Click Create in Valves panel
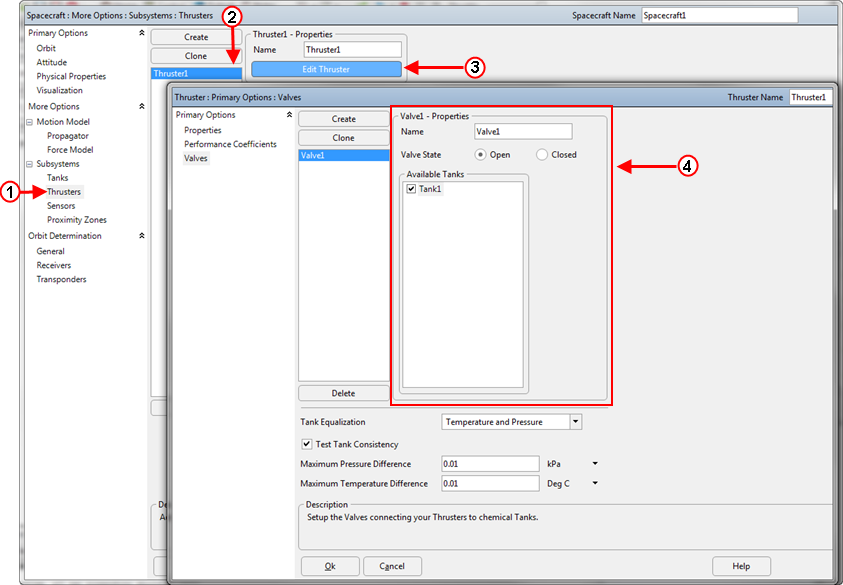Image resolution: width=843 pixels, height=585 pixels. pyautogui.click(x=344, y=119)
